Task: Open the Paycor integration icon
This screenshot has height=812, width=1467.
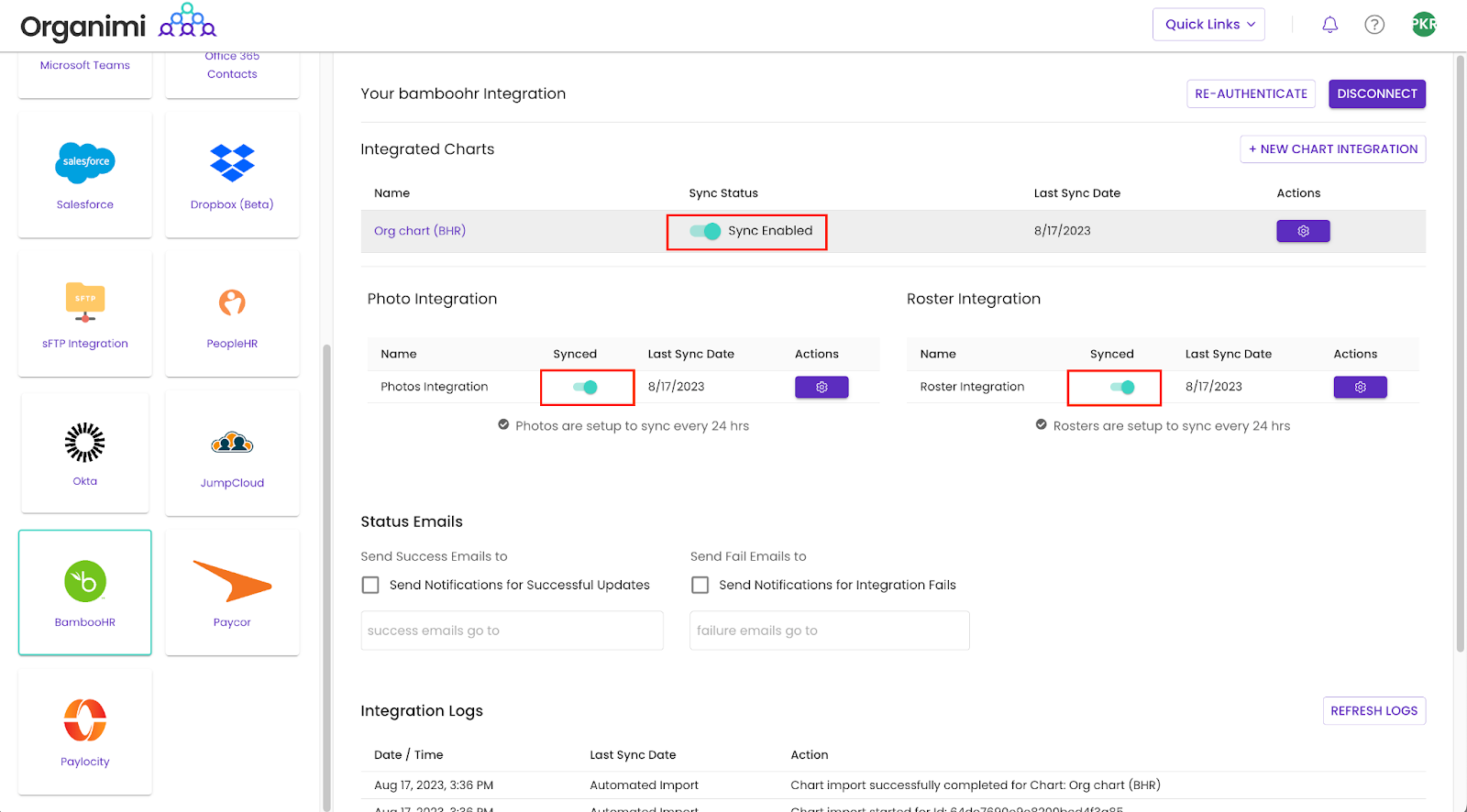Action: (x=232, y=581)
